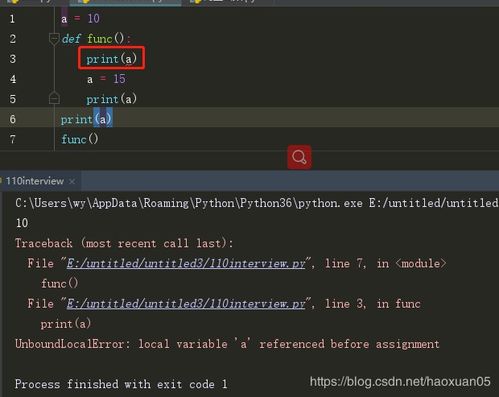This screenshot has height=397, width=499.
Task: Open traceback file link for line 3
Action: coord(186,304)
